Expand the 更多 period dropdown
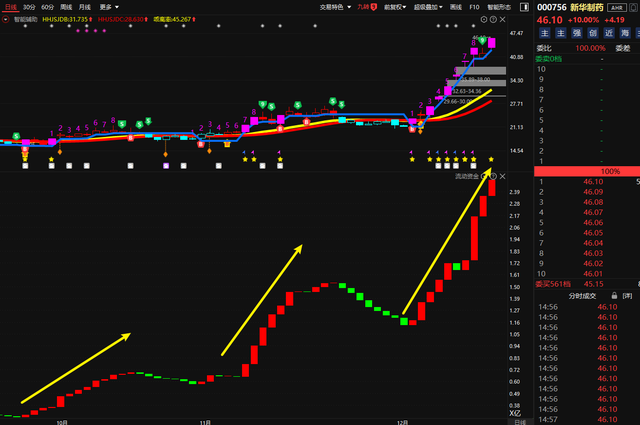 [108, 6]
